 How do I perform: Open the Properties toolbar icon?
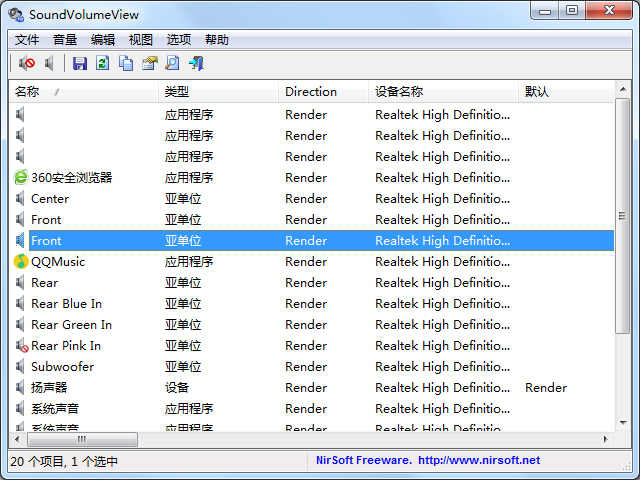149,63
